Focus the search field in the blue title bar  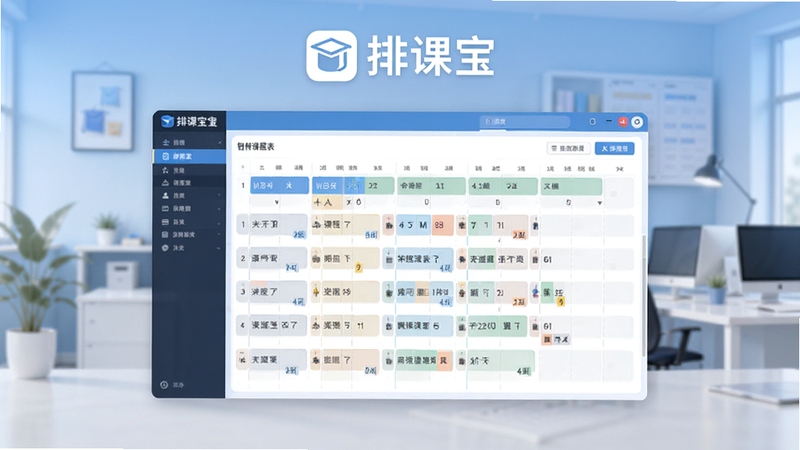524,121
